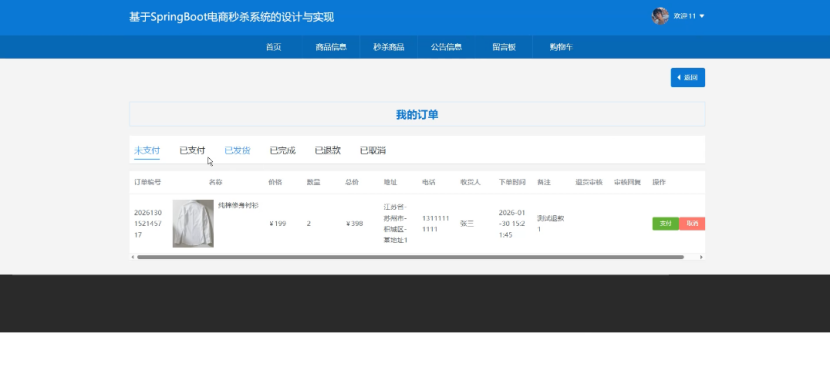Click the phone number 13111111111

[436, 224]
